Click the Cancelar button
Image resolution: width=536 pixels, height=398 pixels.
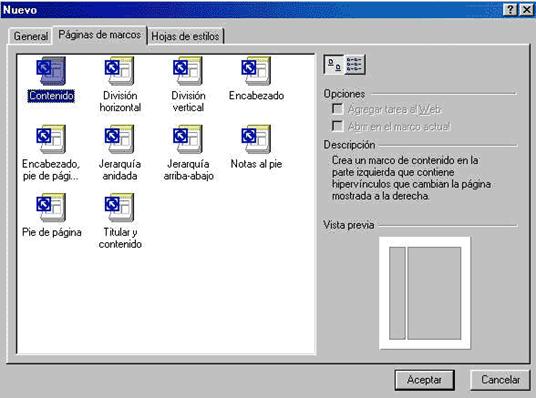tap(500, 380)
